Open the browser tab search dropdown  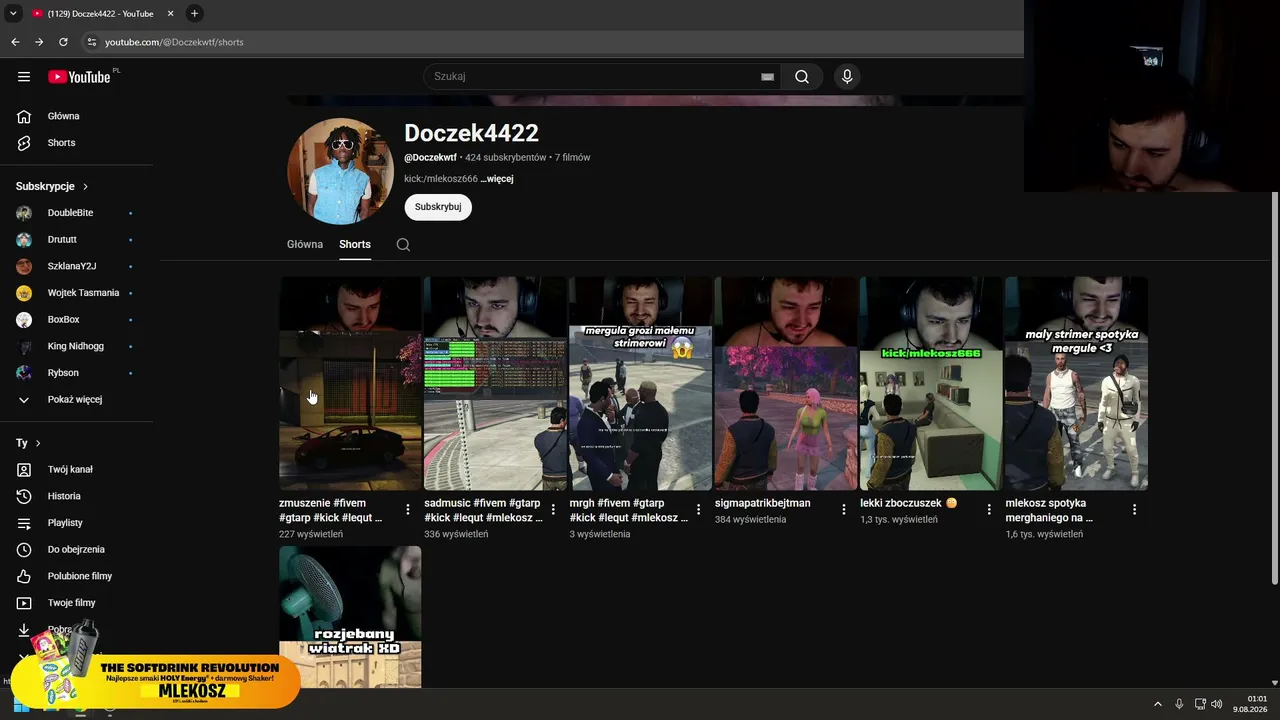(x=13, y=13)
